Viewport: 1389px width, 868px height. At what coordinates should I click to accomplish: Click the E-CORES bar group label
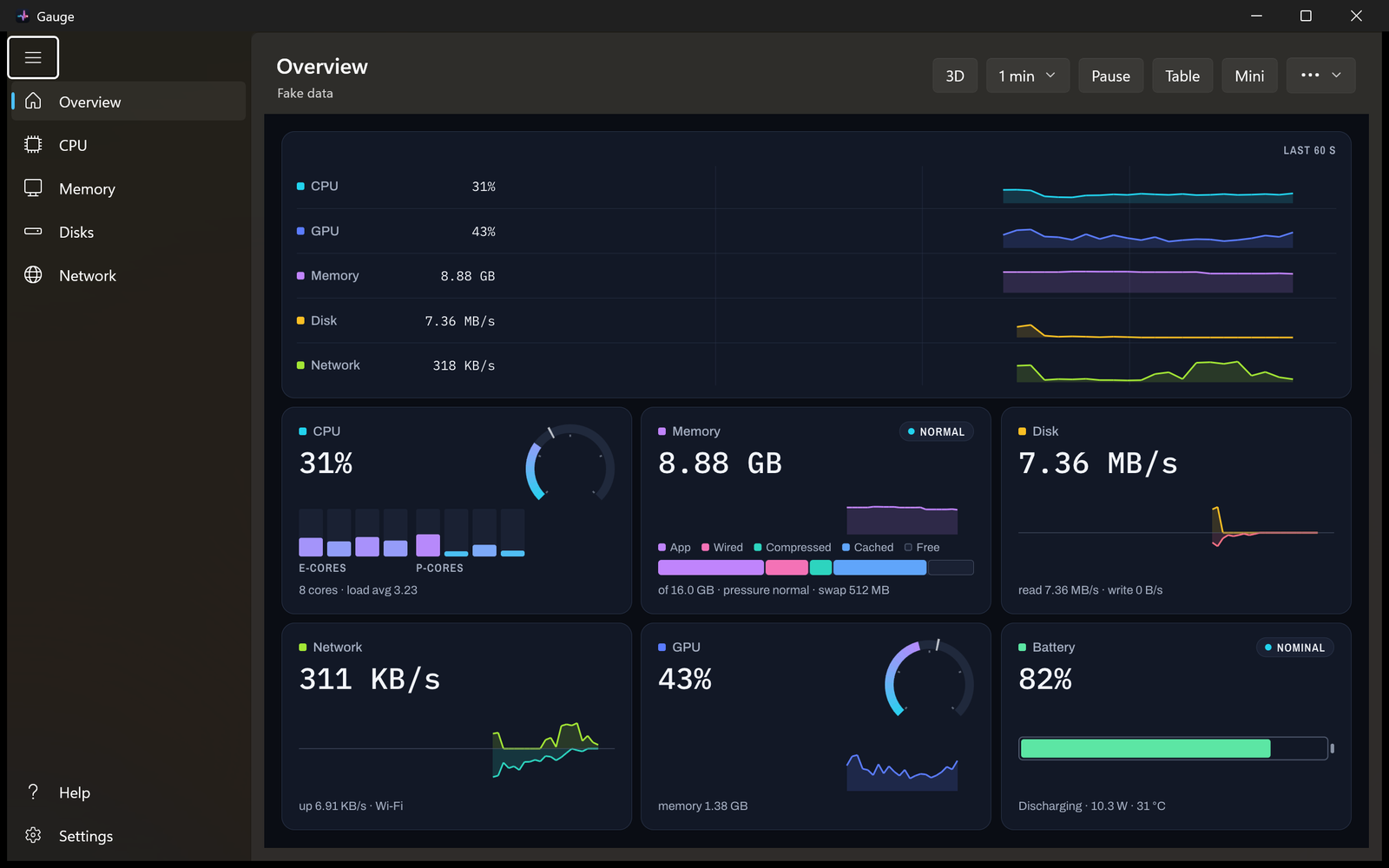[322, 569]
